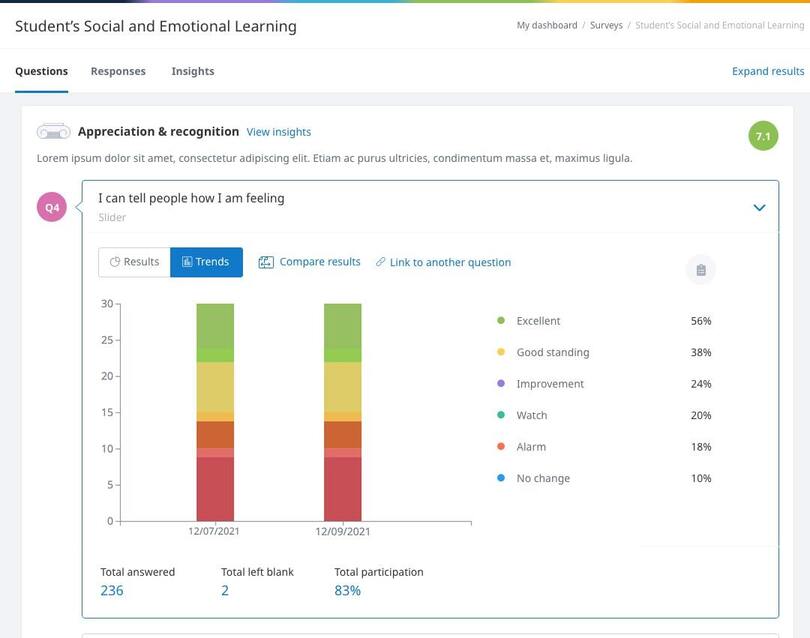Screen dimensions: 810x638
Task: Click the 38% legend value
Action: coord(701,352)
